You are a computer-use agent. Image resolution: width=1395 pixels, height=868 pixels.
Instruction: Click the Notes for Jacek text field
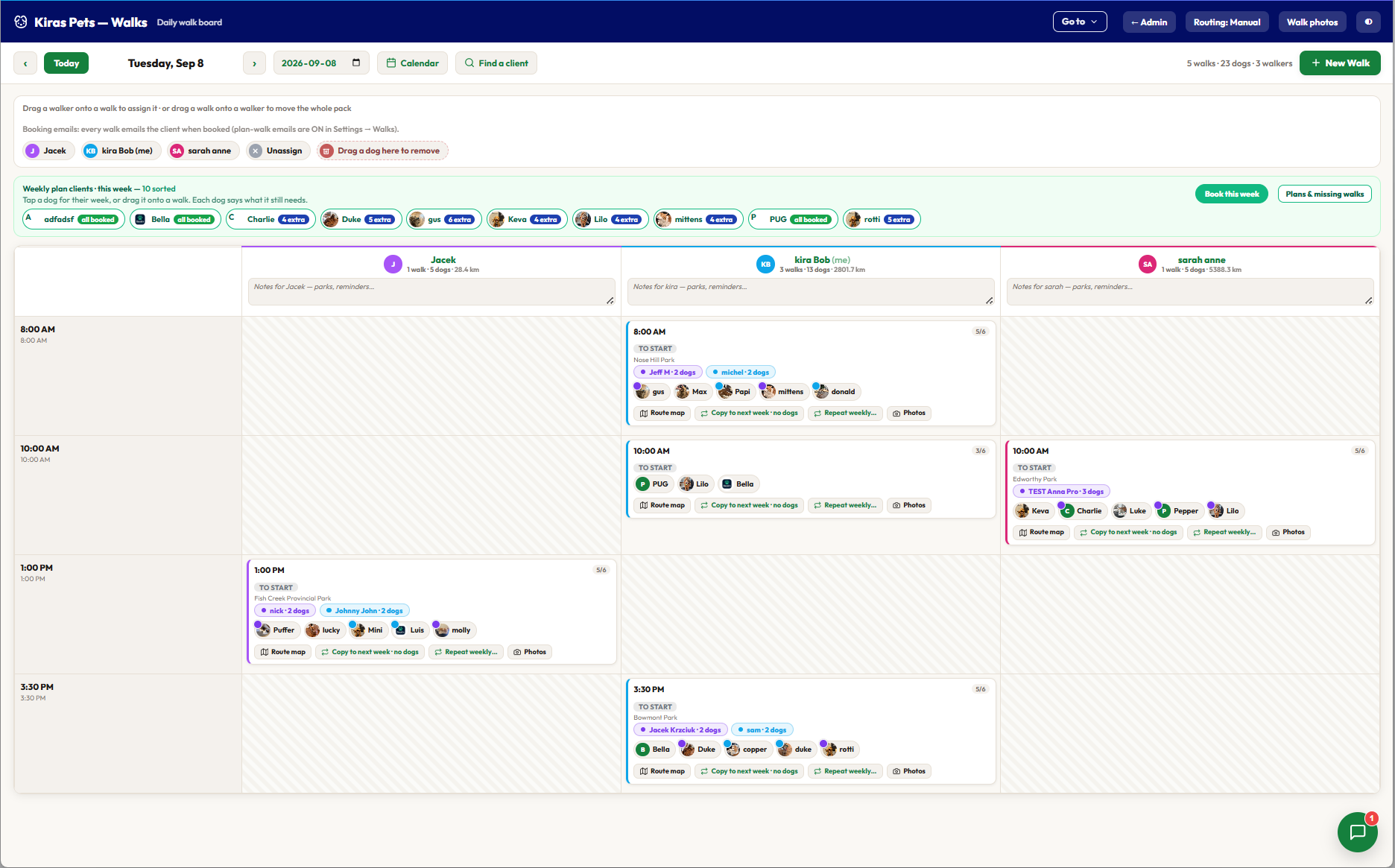(431, 292)
